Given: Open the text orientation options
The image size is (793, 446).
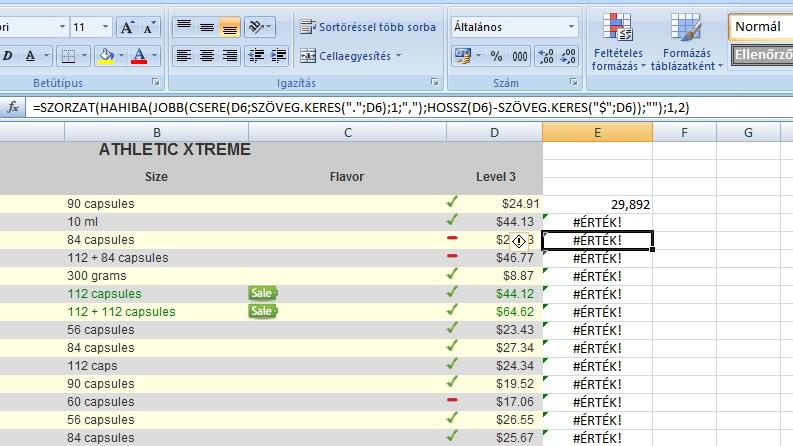Looking at the screenshot, I should (259, 27).
